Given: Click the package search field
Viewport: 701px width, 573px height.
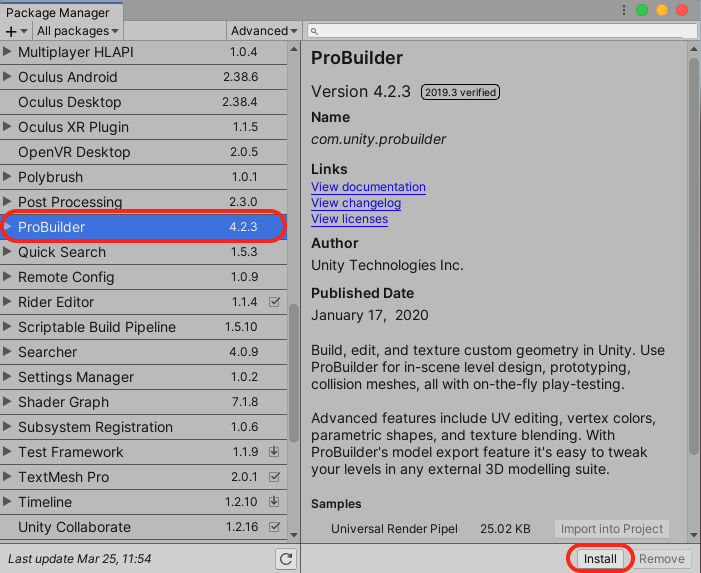Looking at the screenshot, I should tap(502, 31).
